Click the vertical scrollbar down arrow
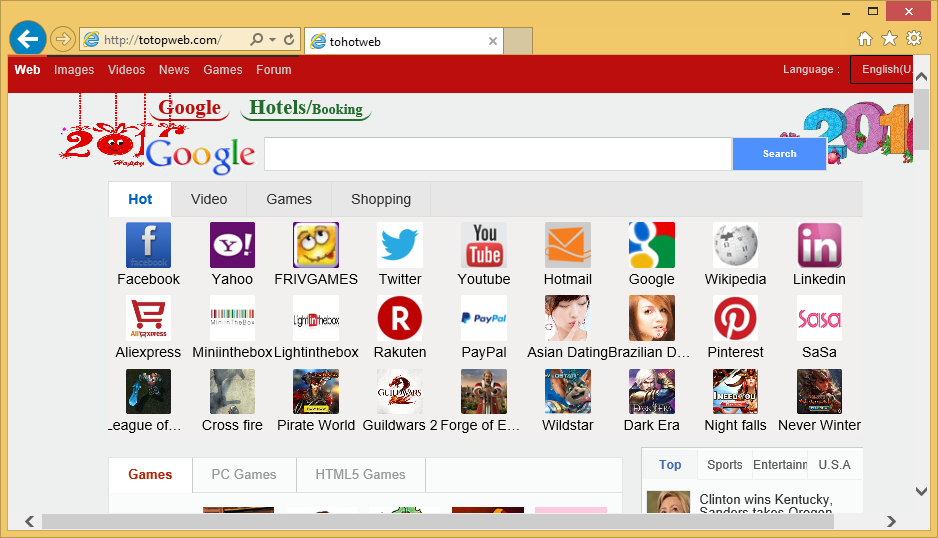The image size is (938, 538). tap(921, 491)
